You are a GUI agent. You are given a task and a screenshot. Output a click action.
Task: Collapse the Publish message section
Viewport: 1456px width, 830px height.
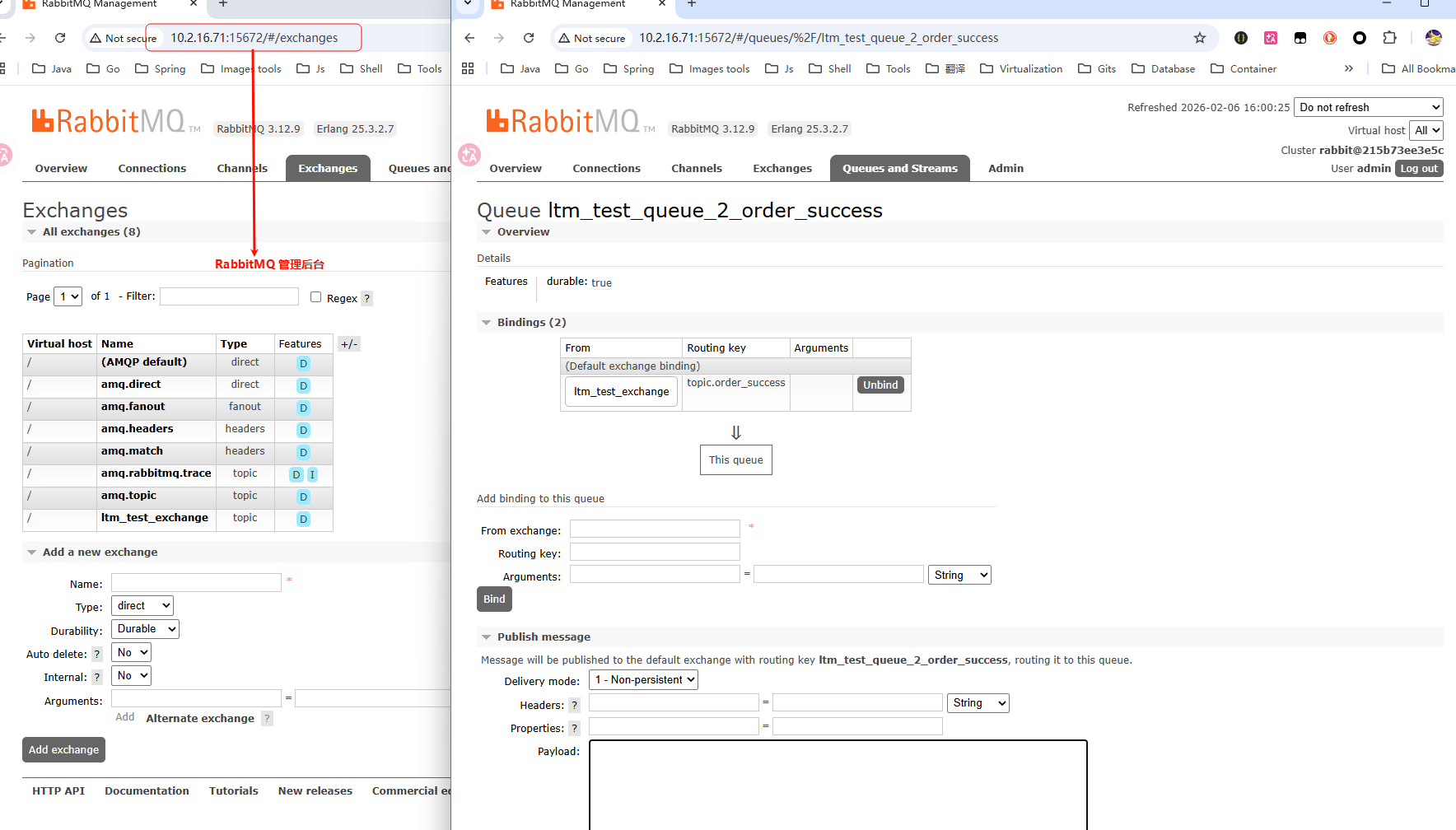487,637
